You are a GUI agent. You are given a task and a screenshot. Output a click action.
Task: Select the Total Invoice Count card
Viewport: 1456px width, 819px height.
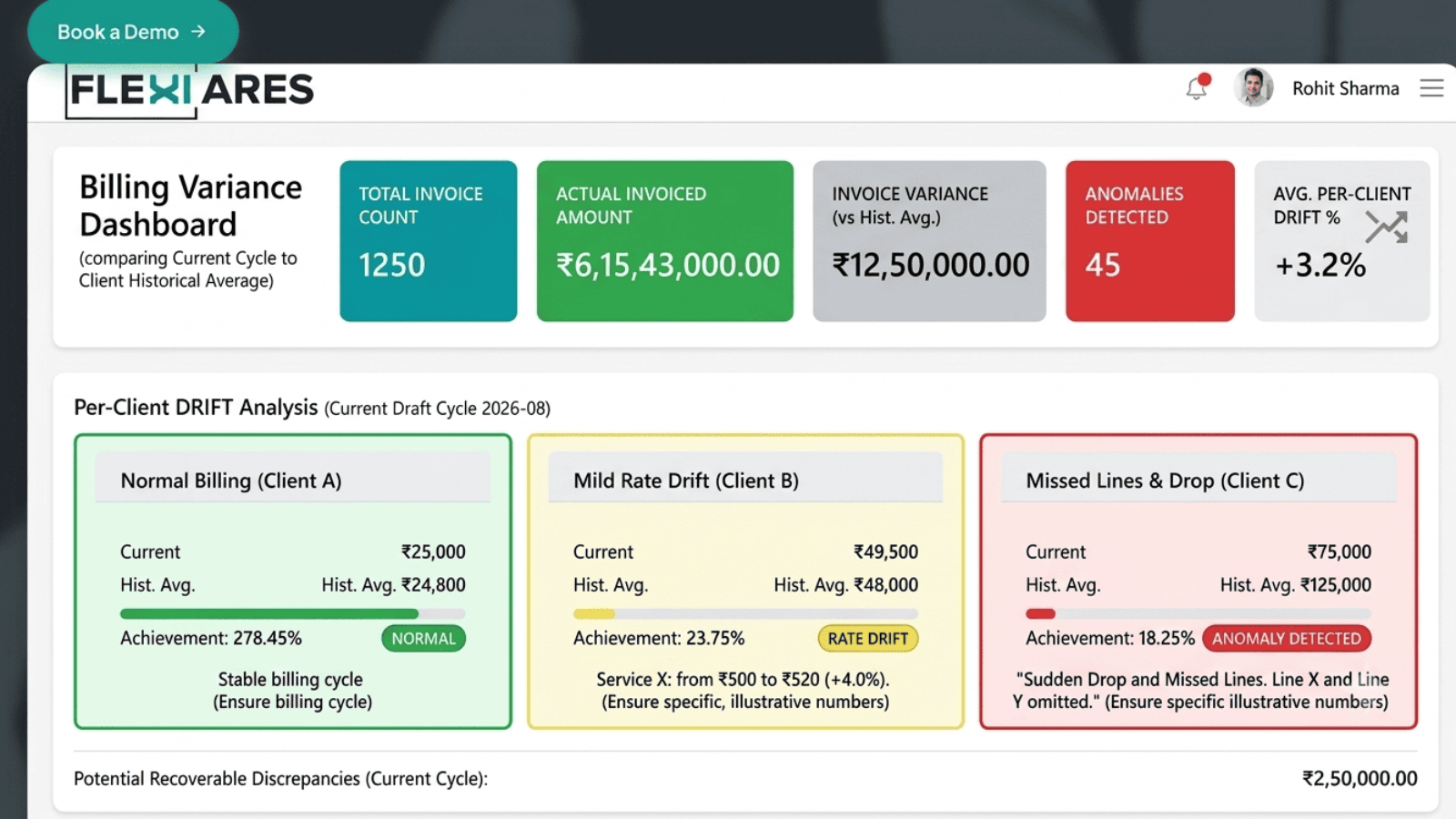coord(428,241)
